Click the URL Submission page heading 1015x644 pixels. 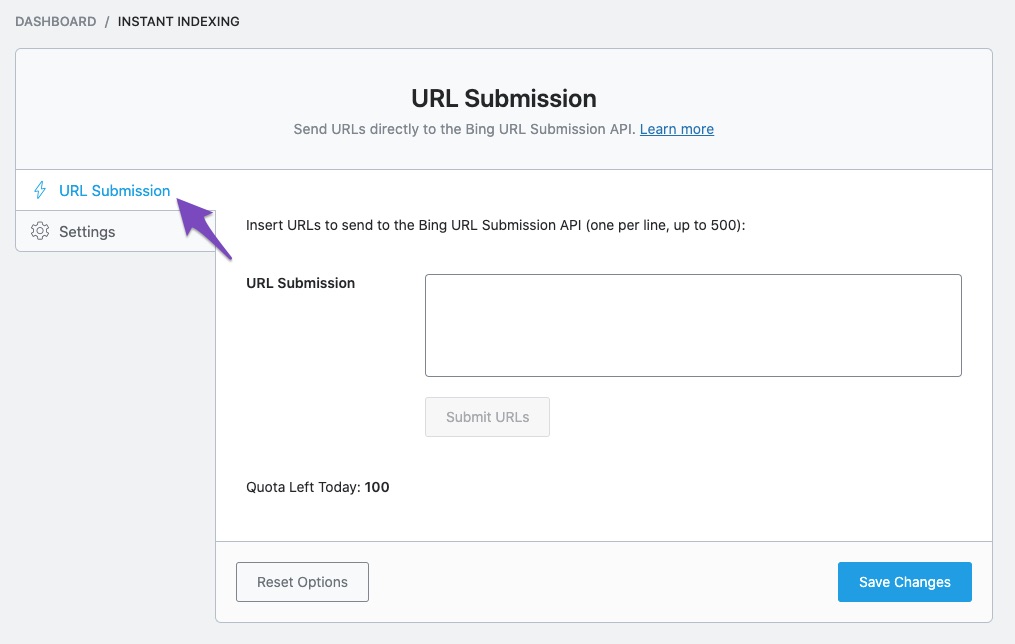504,98
